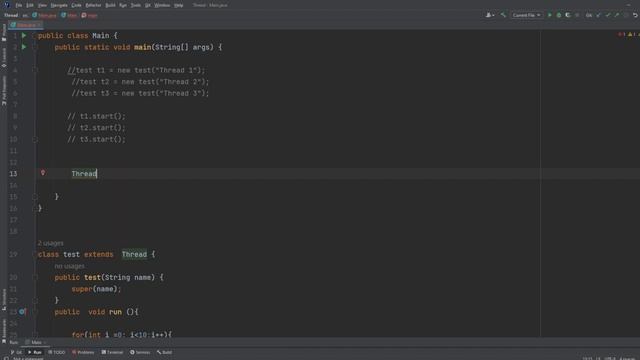Collapse the class test fold marker

coord(35,254)
